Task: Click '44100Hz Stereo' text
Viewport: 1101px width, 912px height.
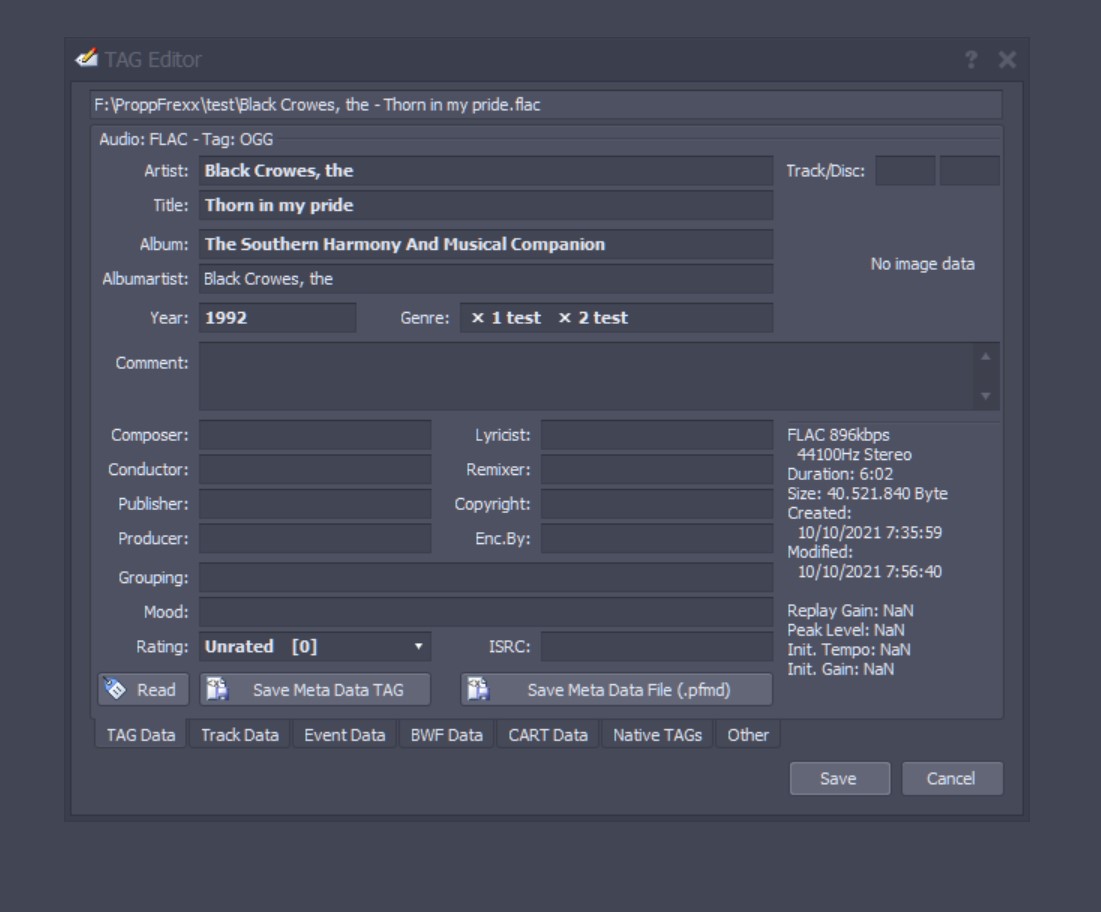Action: 855,454
